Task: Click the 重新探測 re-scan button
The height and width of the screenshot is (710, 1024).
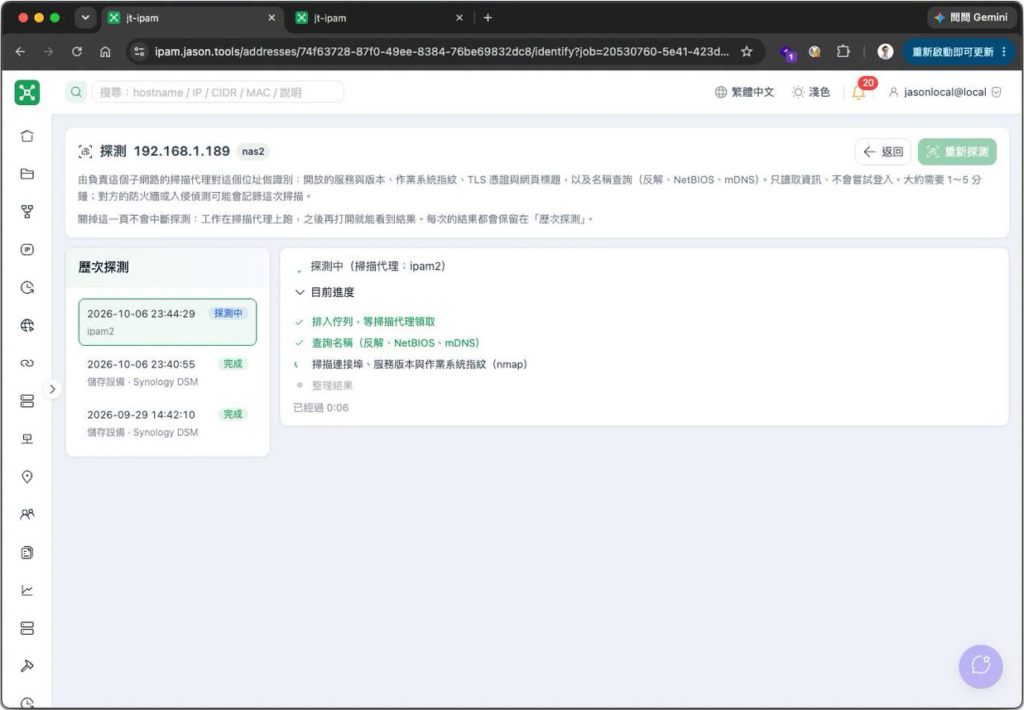Action: 957,152
